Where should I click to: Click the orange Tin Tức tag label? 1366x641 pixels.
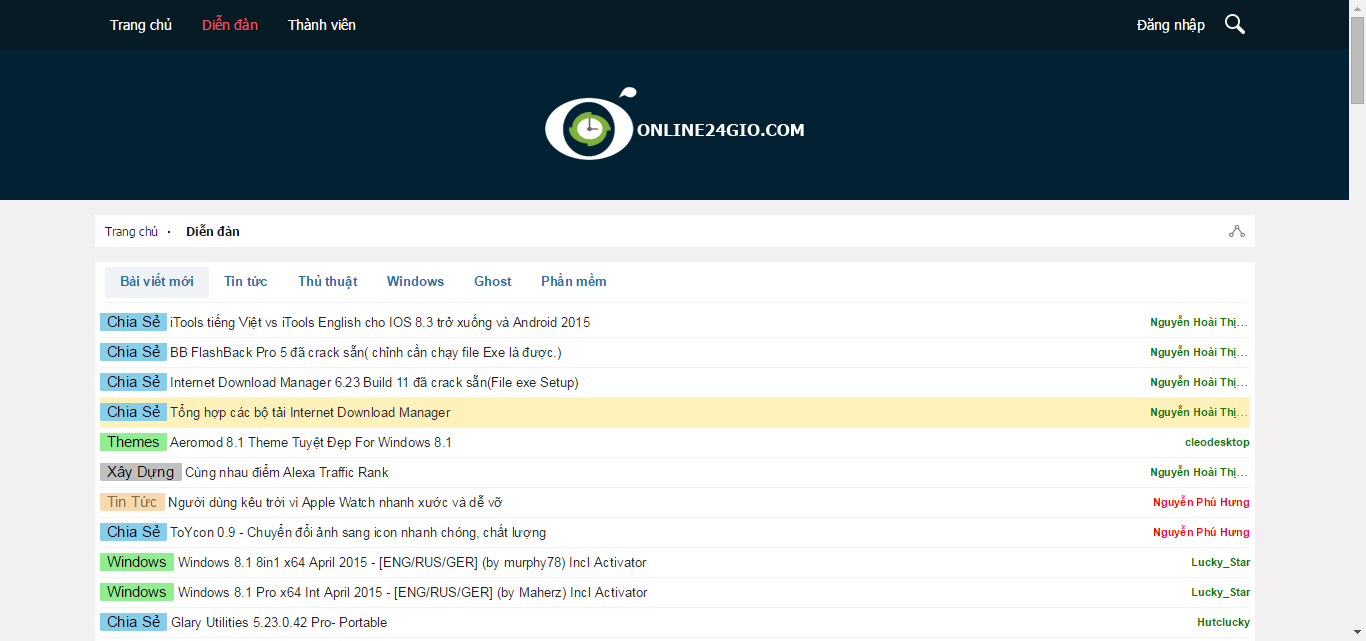(x=132, y=502)
